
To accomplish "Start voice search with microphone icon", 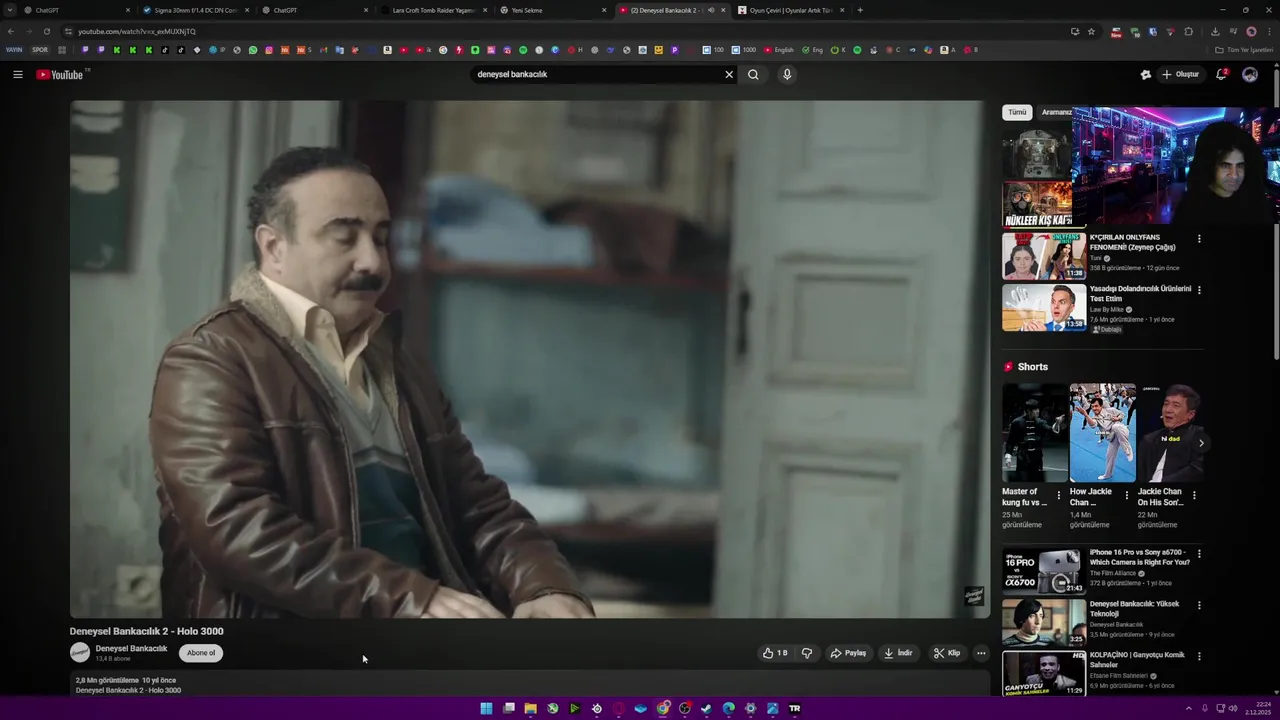I will coord(787,74).
